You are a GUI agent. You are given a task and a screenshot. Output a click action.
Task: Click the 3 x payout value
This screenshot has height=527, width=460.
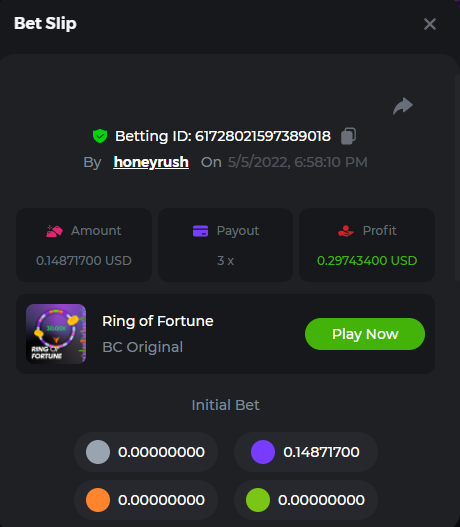point(225,261)
